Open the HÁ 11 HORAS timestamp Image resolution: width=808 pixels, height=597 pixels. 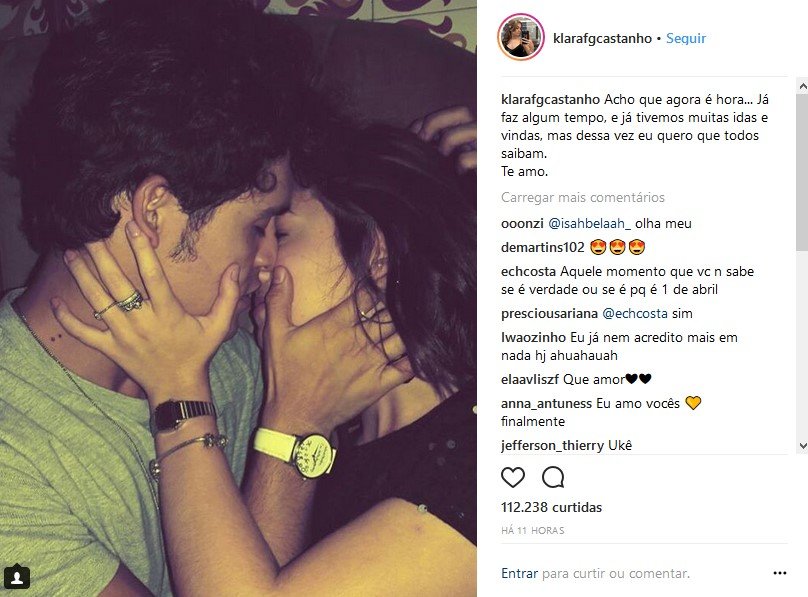click(532, 531)
